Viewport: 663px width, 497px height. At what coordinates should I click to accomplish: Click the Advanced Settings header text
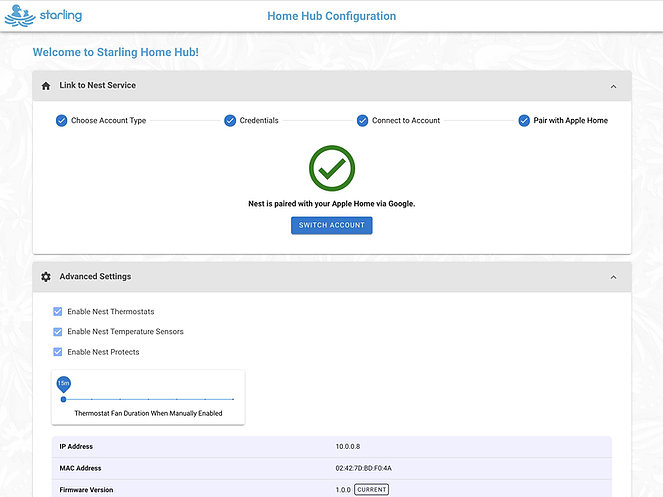pos(95,277)
